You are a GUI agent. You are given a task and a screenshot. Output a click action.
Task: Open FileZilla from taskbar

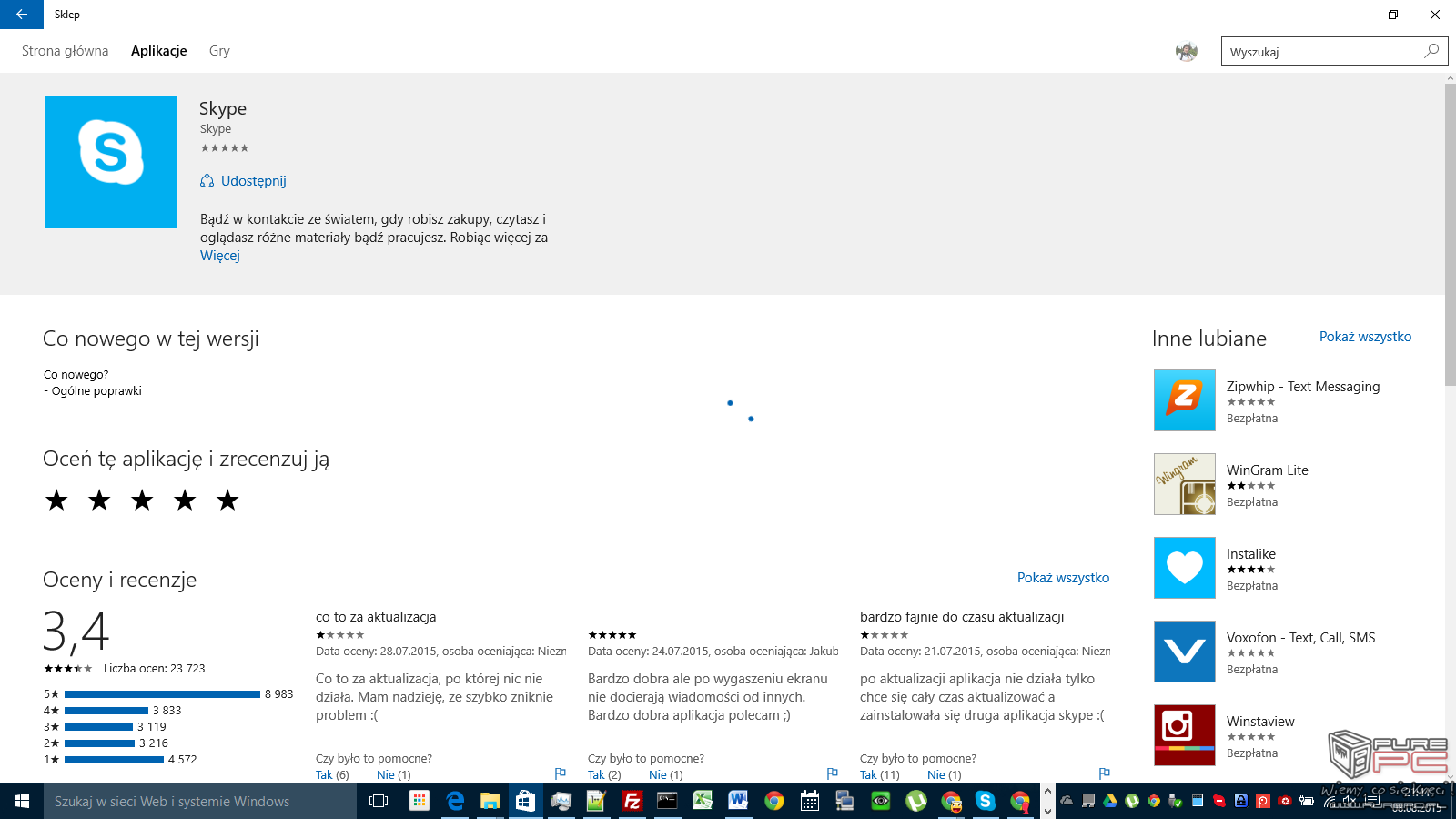[x=632, y=801]
